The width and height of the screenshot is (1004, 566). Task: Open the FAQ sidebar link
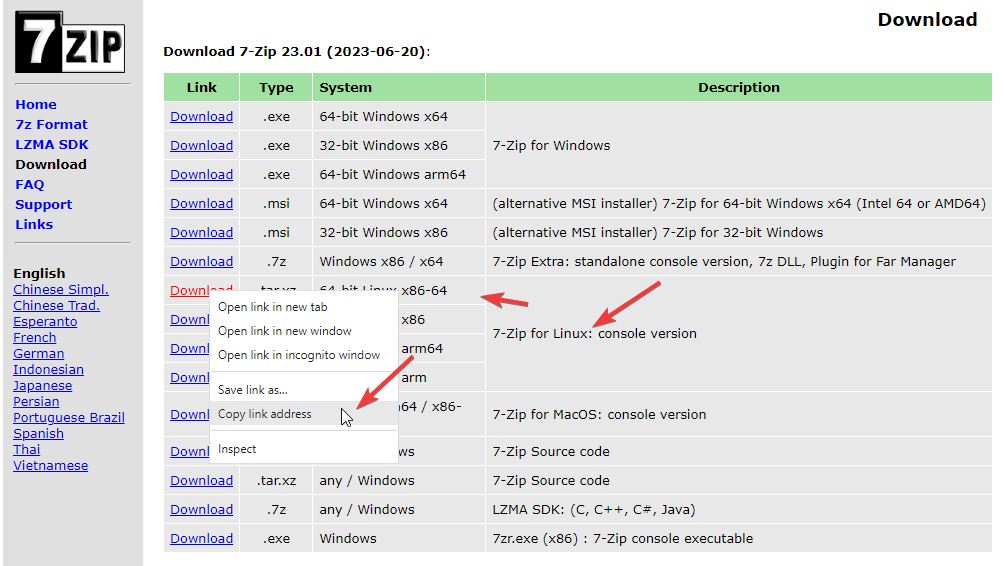coord(30,185)
